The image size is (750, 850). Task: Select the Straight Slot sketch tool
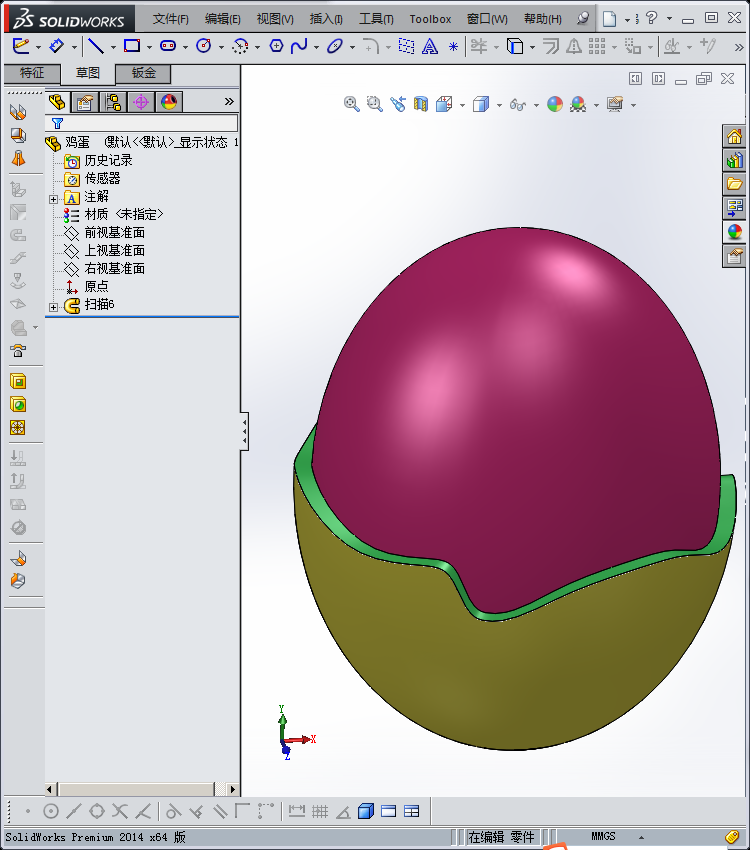point(168,46)
